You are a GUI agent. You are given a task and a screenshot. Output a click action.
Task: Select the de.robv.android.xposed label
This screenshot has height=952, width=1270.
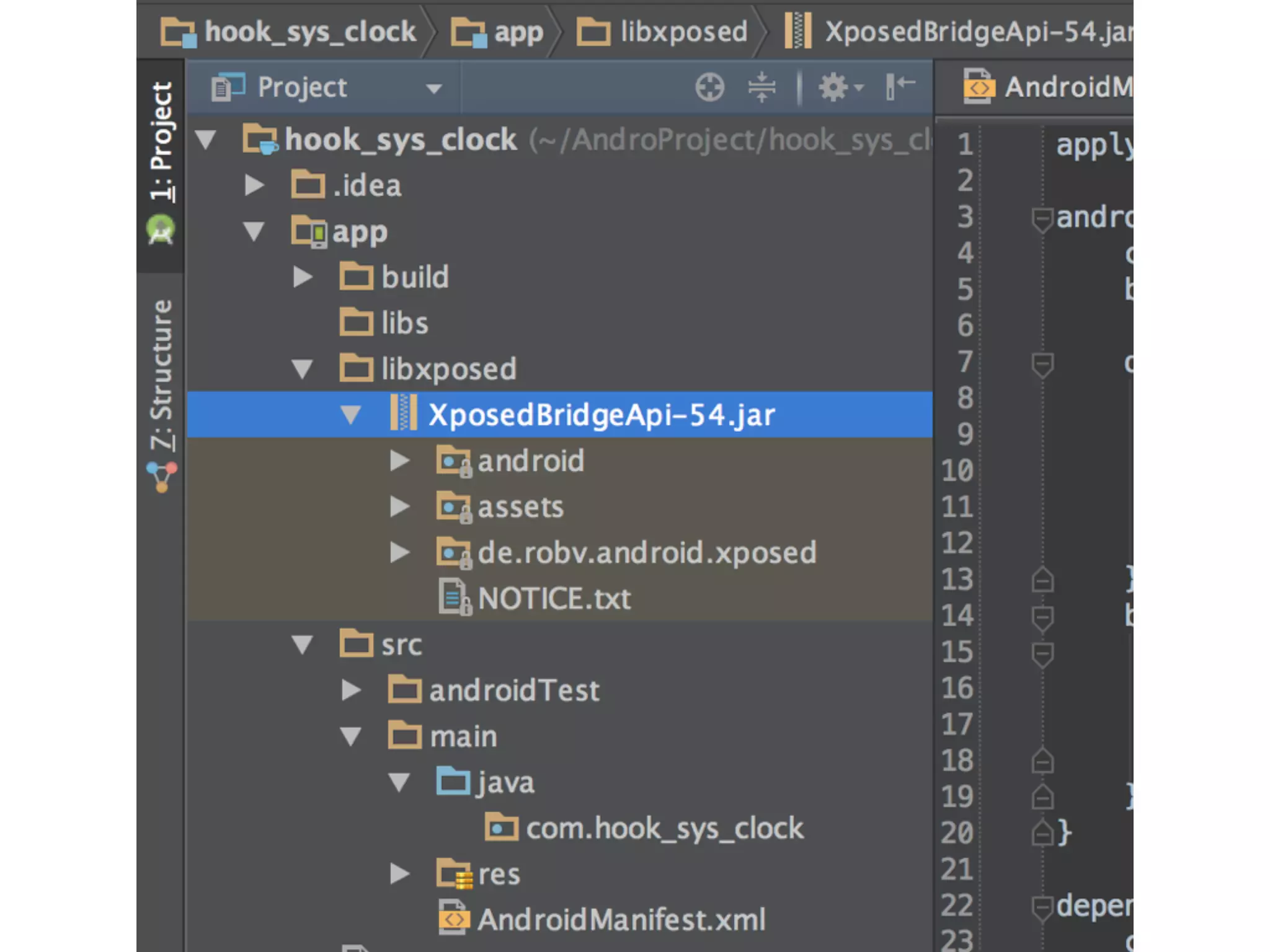(x=647, y=553)
